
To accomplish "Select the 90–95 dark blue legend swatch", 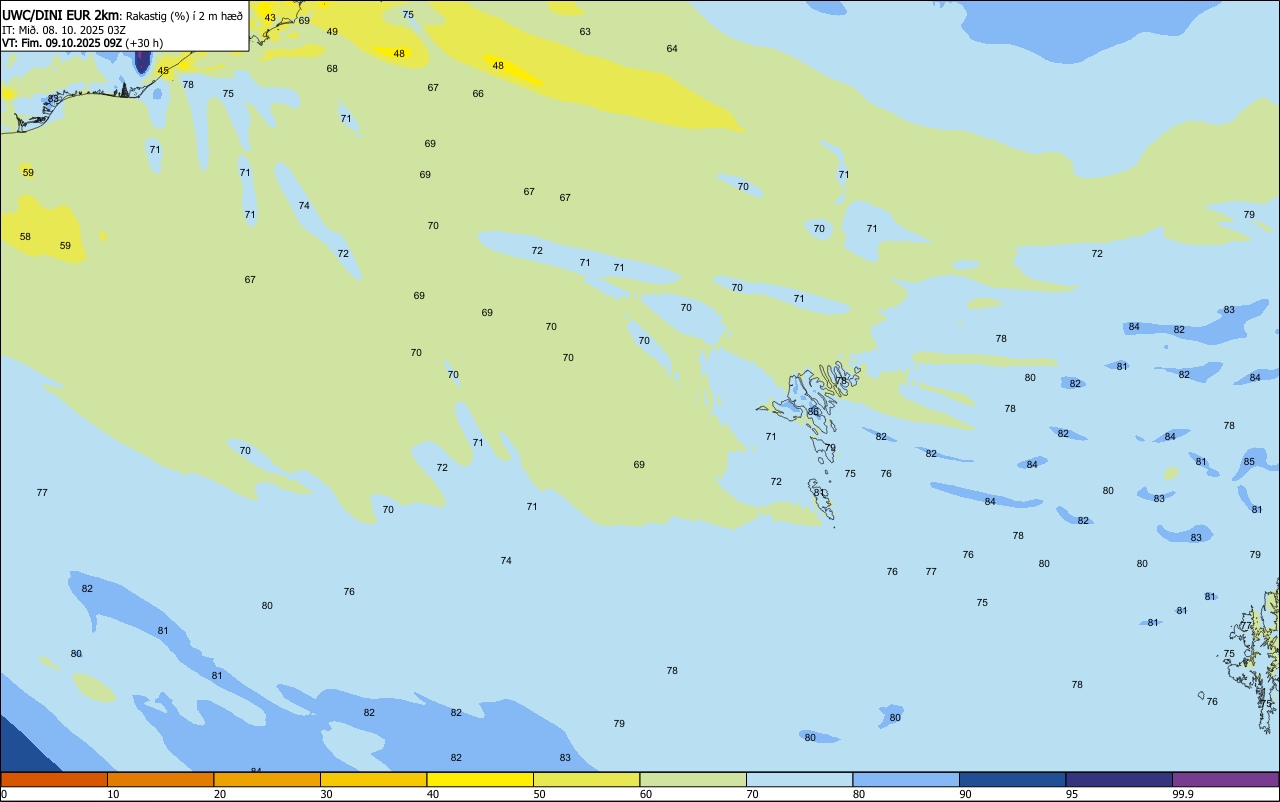I will pyautogui.click(x=1012, y=779).
